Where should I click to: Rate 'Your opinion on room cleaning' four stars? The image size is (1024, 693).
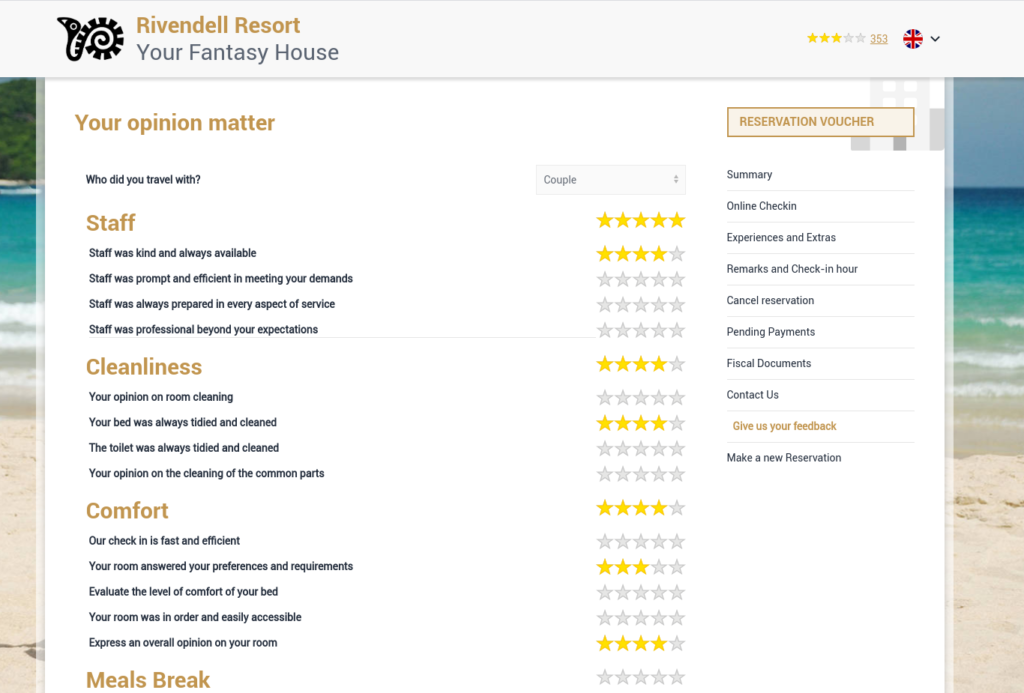pos(658,397)
